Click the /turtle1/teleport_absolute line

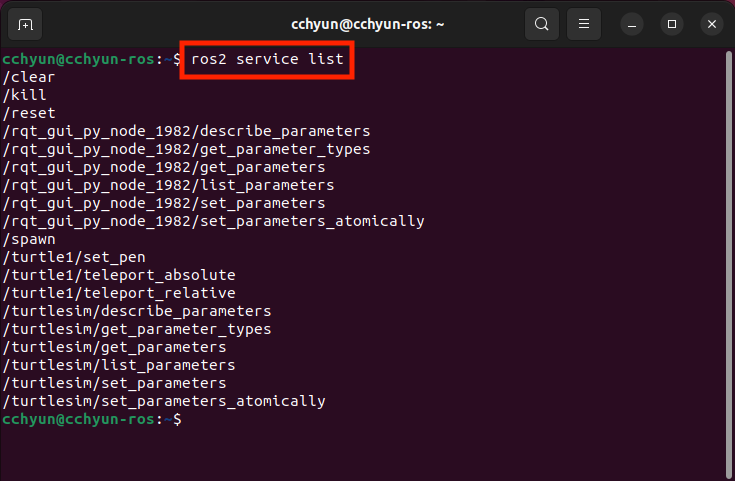pos(119,275)
